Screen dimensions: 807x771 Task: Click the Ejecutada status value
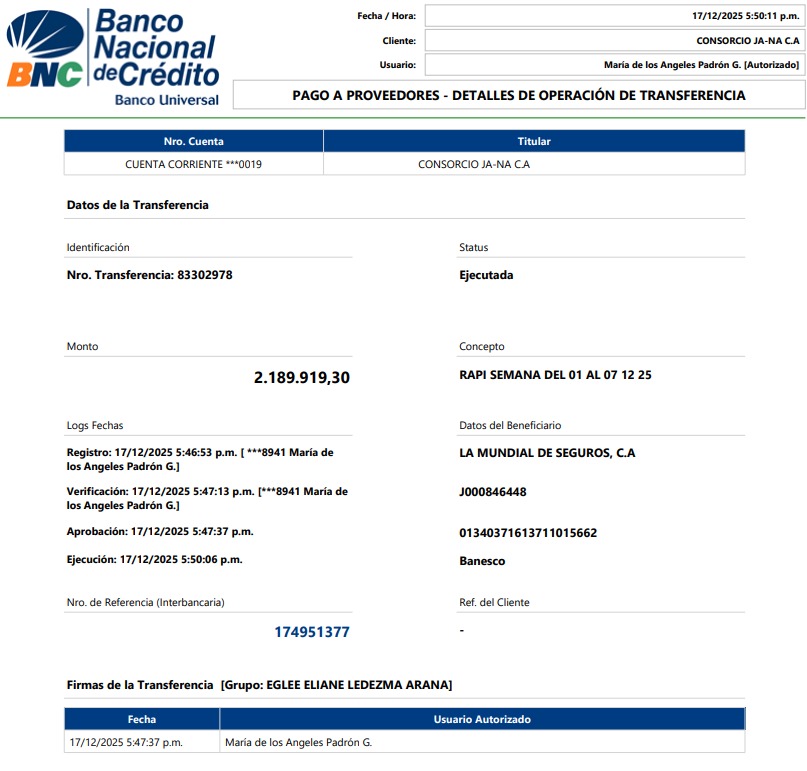click(x=486, y=275)
